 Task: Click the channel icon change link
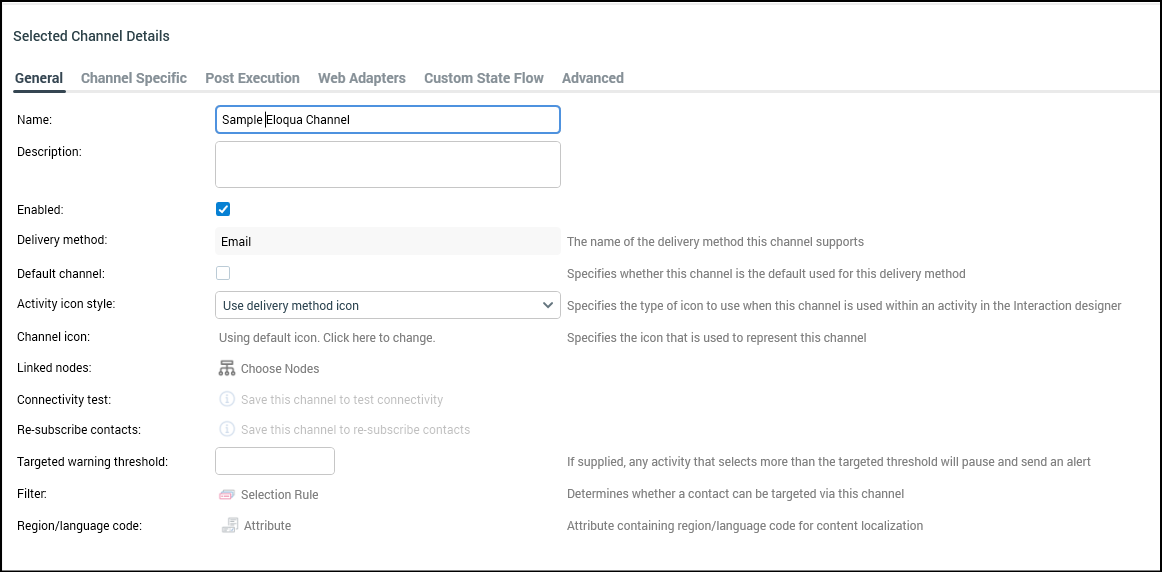pos(327,338)
